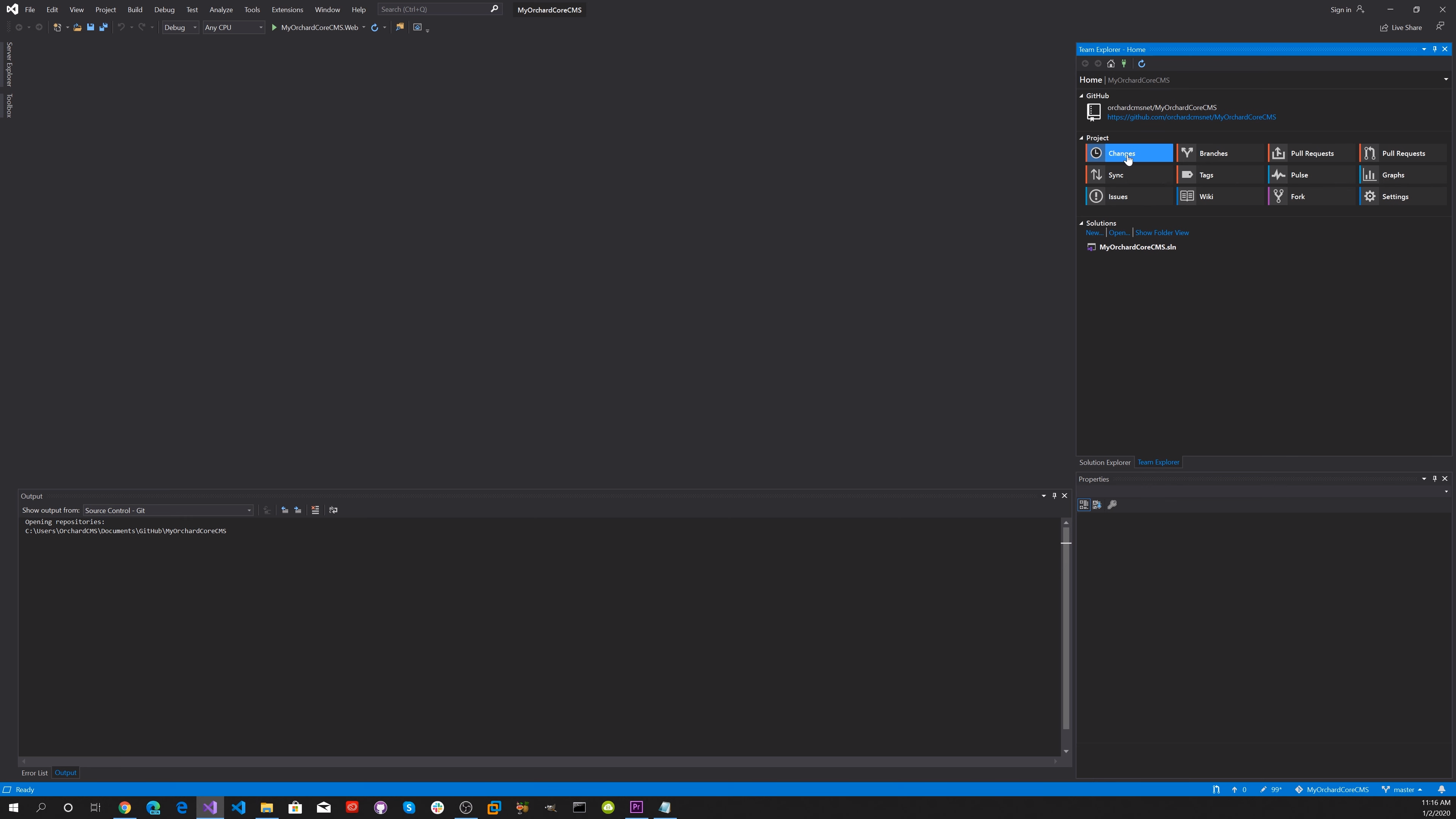Open Visual Studio Code from the taskbar
The width and height of the screenshot is (1456, 819).
(x=238, y=807)
